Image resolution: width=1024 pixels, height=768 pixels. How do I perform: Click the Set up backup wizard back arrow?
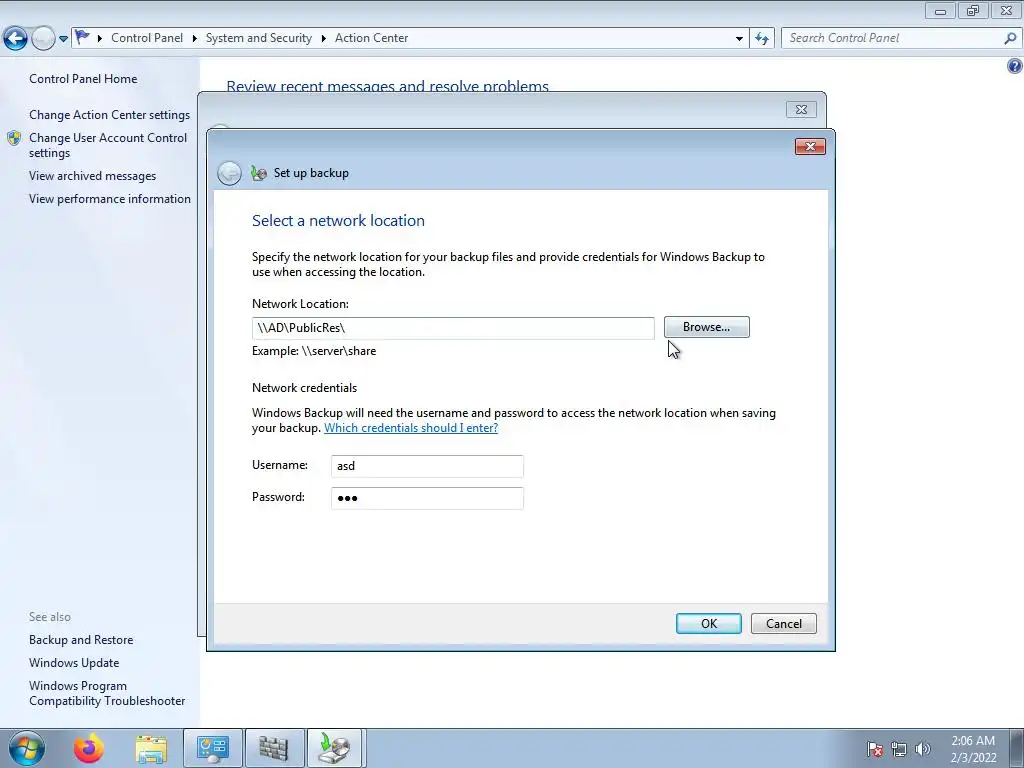point(229,173)
